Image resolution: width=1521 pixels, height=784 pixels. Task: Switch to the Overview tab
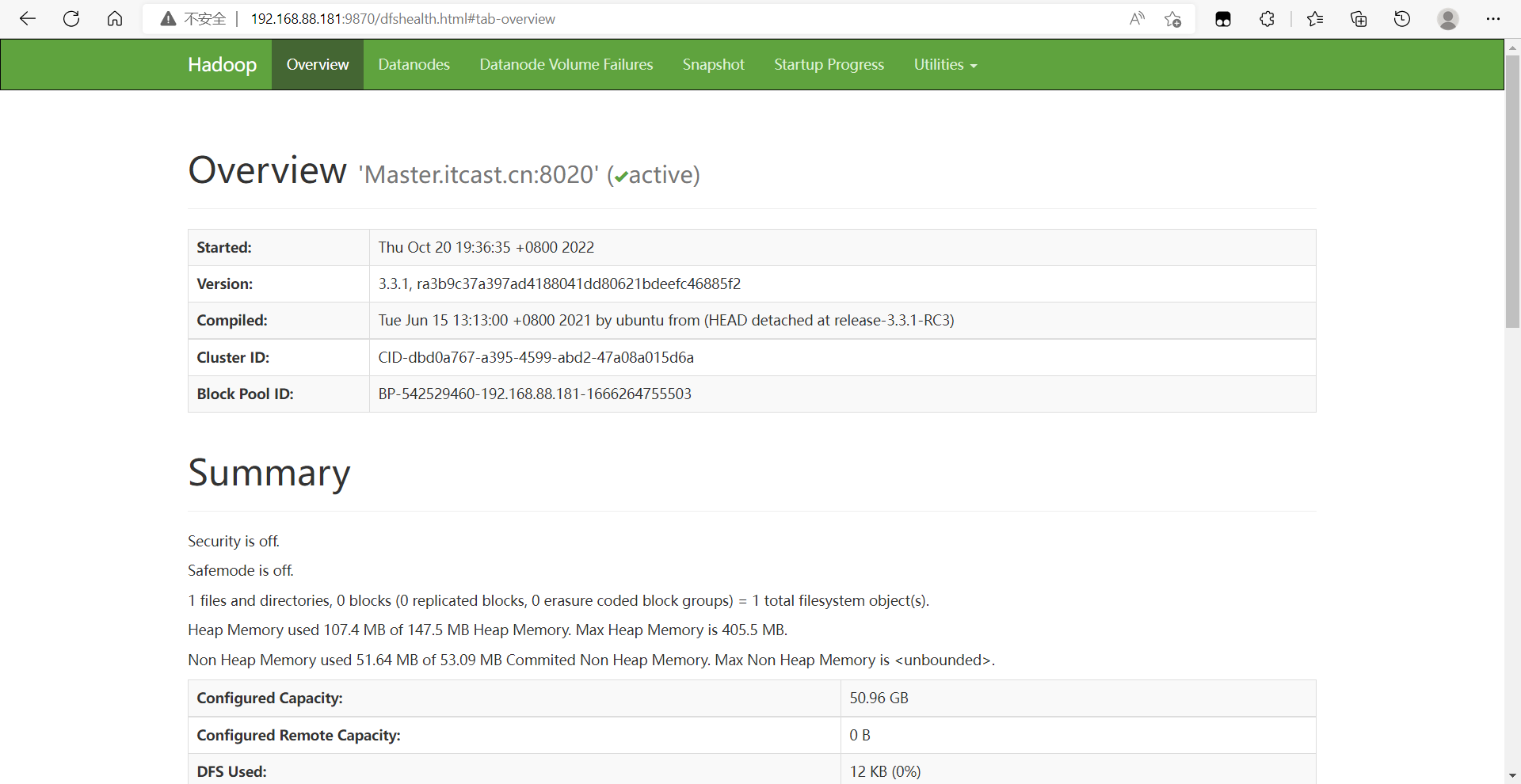pyautogui.click(x=318, y=65)
